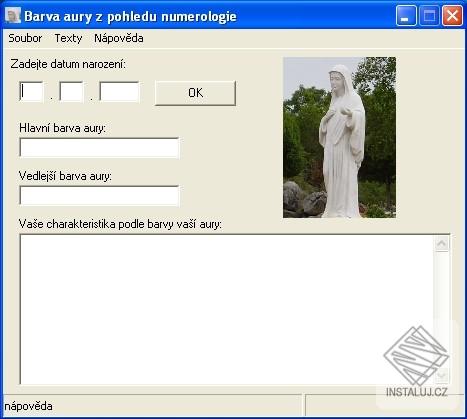Close the Barva aury window
The image size is (467, 419).
pyautogui.click(x=452, y=16)
